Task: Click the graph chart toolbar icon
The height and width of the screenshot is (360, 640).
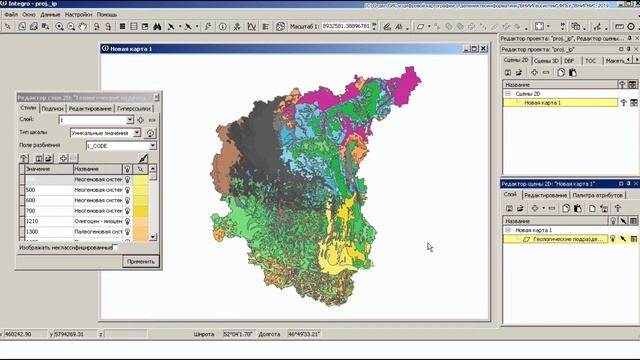Action: (251, 27)
